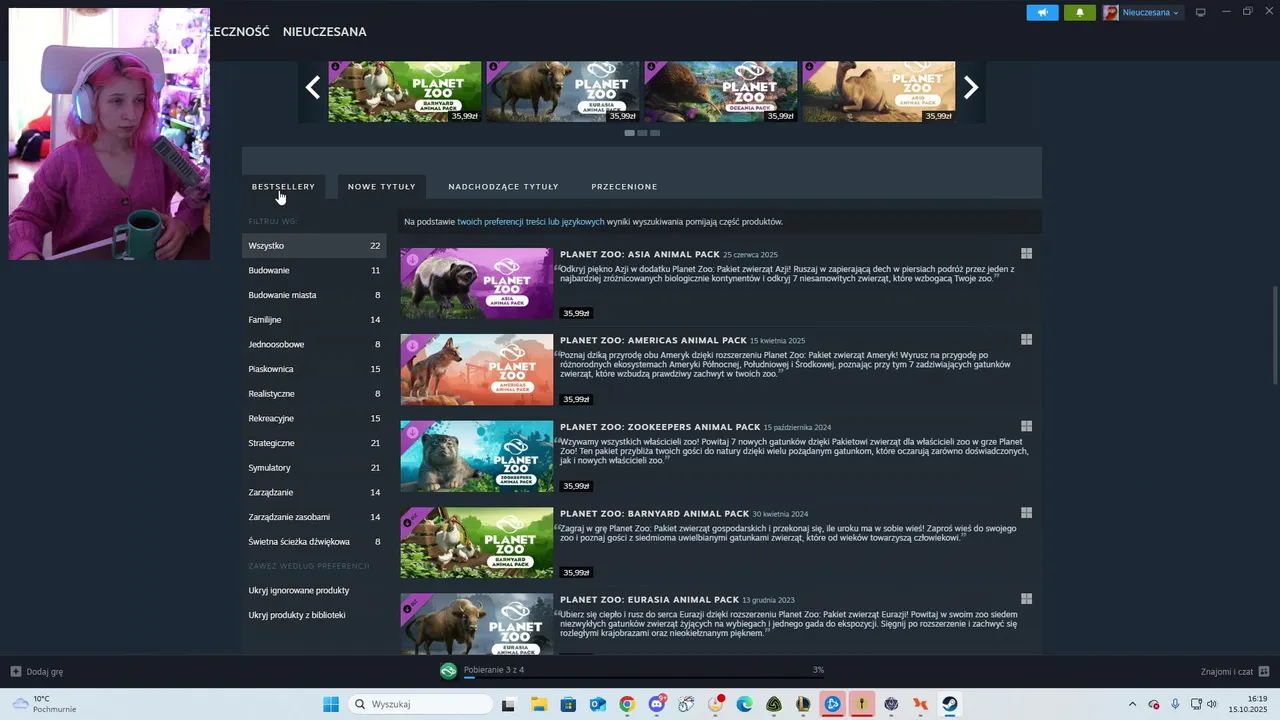1280x720 pixels.
Task: Click the Wyszukaj taskbar search box
Action: pos(420,704)
